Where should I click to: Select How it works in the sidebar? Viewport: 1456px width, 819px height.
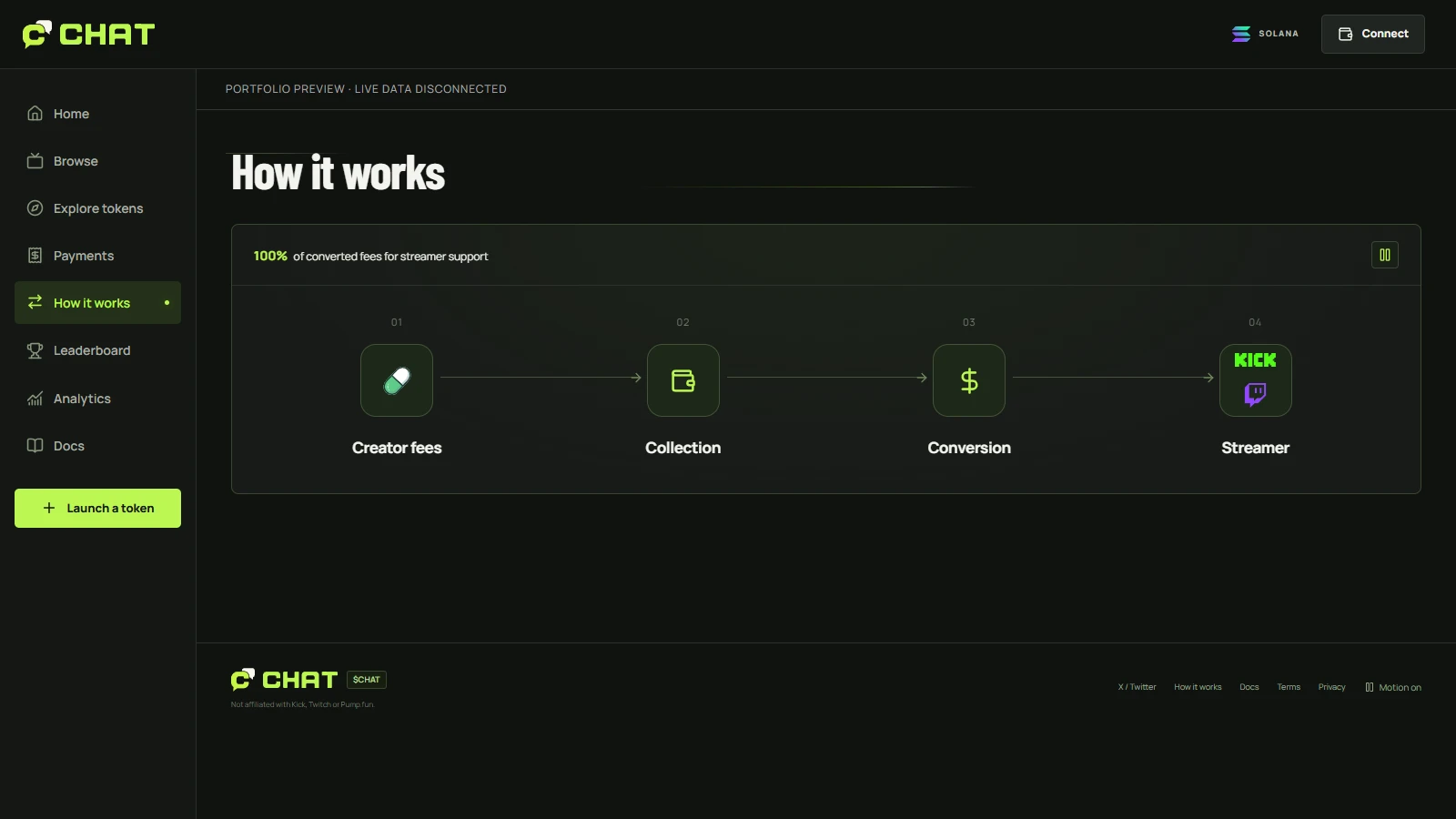click(x=97, y=303)
